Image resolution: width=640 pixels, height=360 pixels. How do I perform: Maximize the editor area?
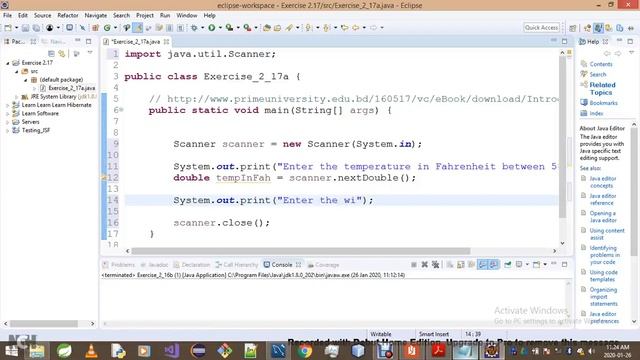click(564, 41)
